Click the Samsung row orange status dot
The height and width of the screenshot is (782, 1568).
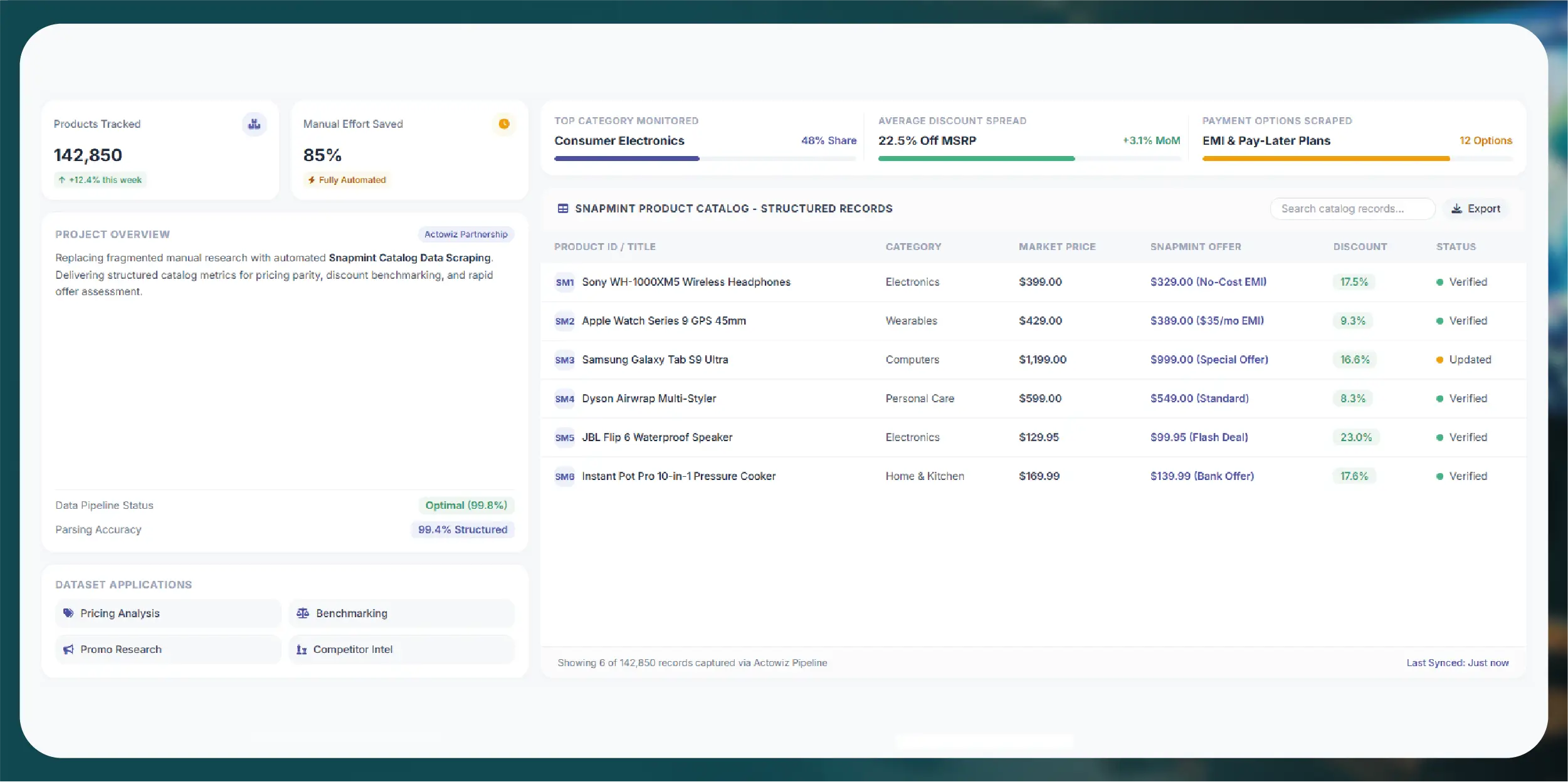tap(1439, 360)
